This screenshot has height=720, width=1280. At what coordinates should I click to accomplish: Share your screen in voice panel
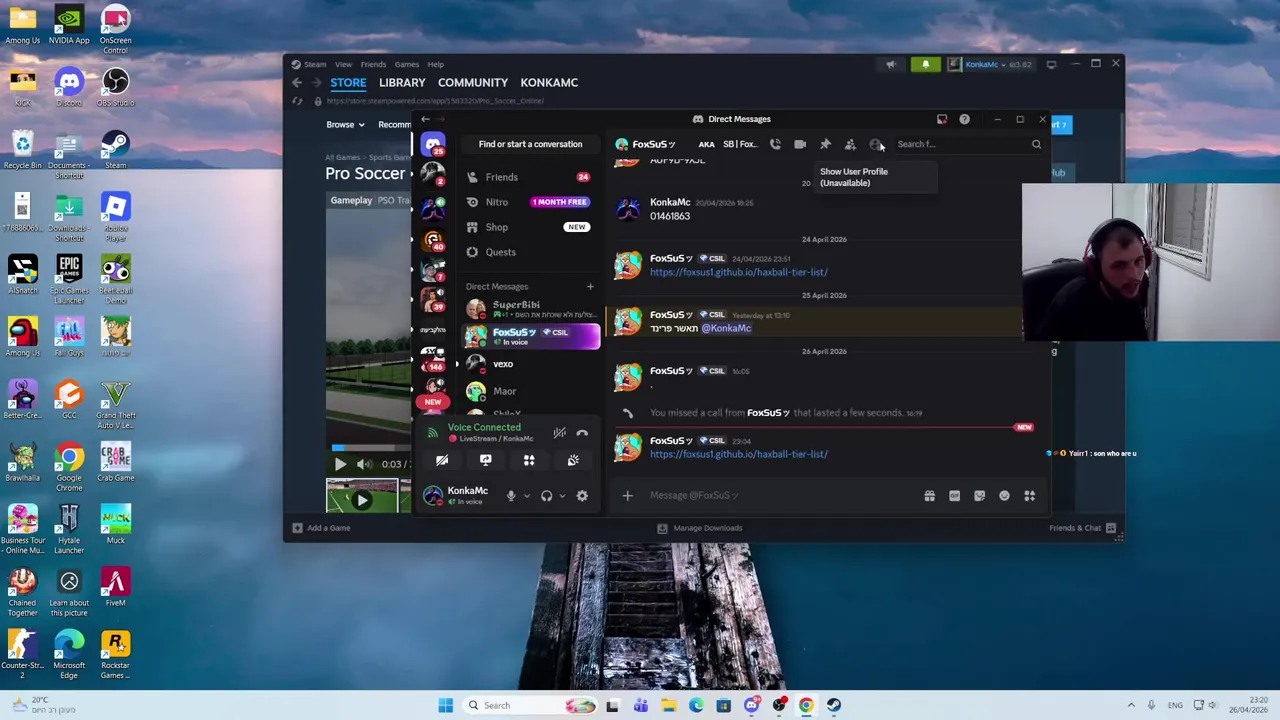coord(486,460)
